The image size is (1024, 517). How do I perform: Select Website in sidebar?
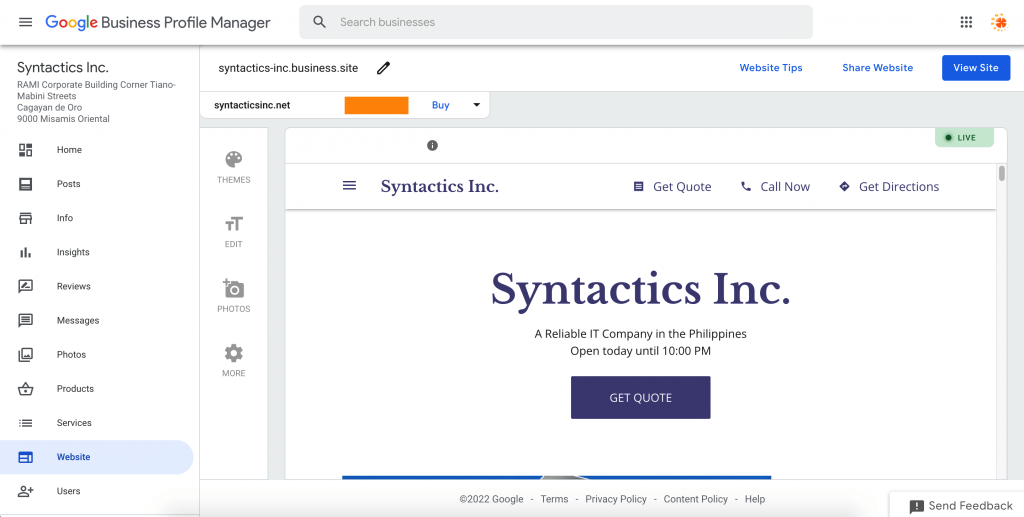(x=97, y=457)
